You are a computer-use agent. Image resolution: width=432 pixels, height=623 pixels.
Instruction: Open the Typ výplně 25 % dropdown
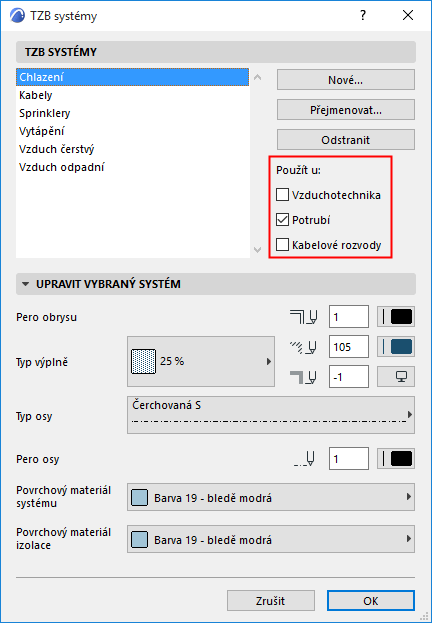pos(201,362)
